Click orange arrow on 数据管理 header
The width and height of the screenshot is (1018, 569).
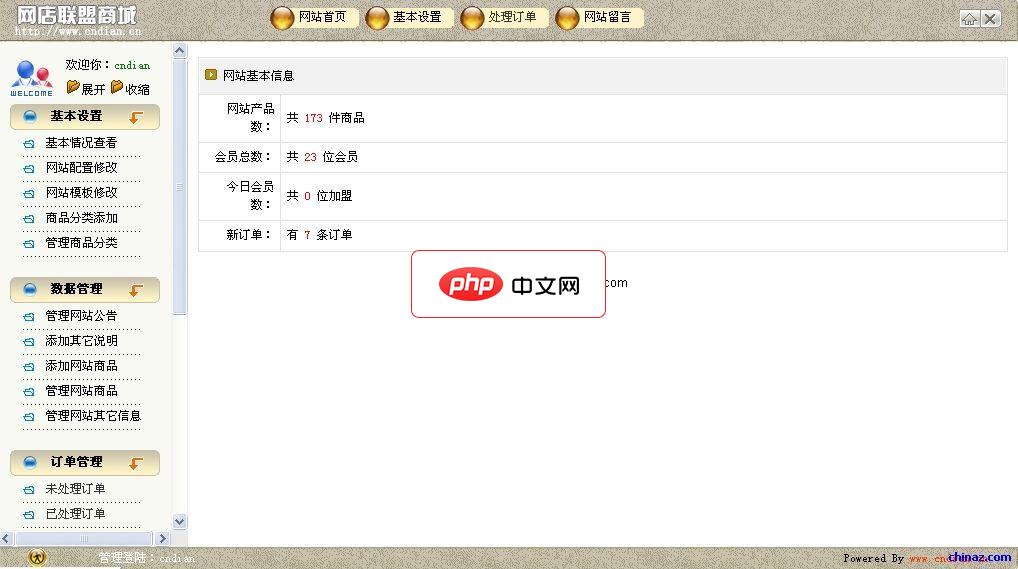[x=136, y=290]
